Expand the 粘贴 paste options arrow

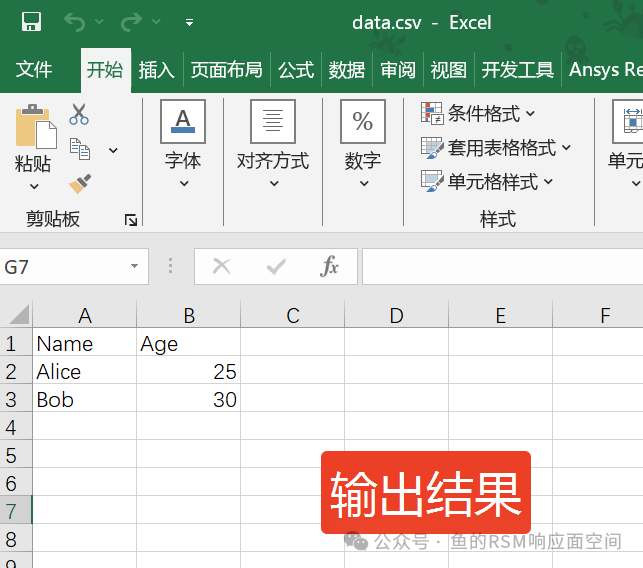[x=34, y=187]
